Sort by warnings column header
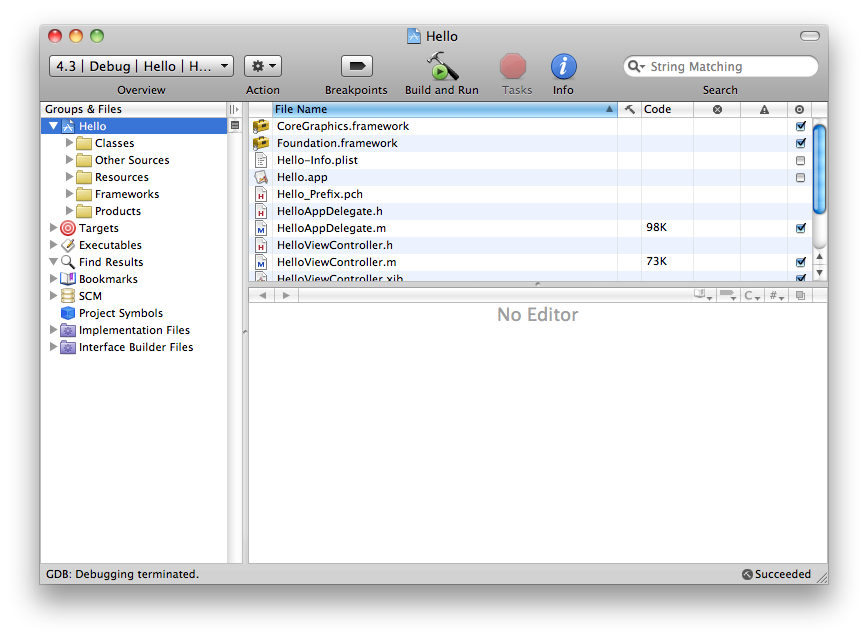Screen dimensions: 868x639 (x=764, y=109)
